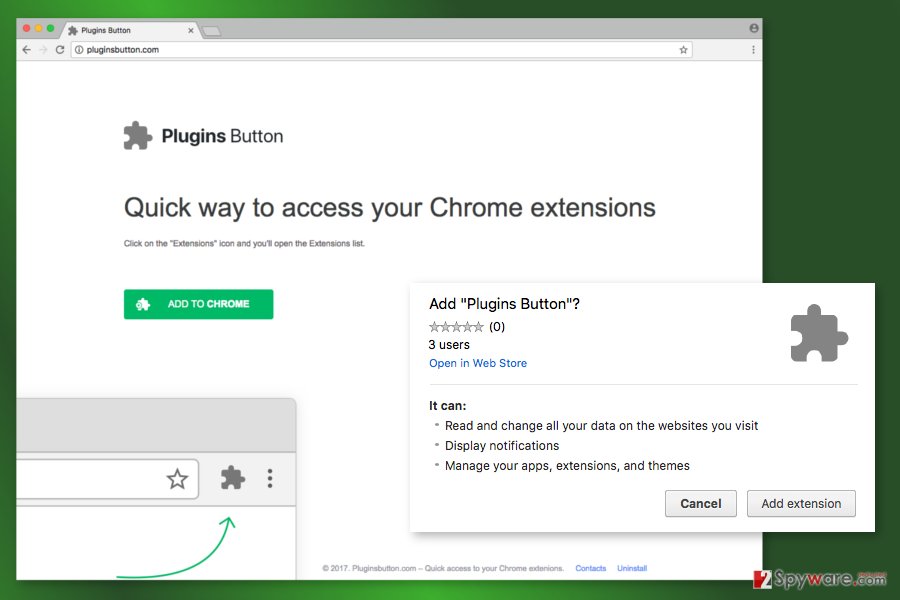Image resolution: width=900 pixels, height=600 pixels.
Task: Select the Plugins Button browser tab
Action: (x=130, y=30)
